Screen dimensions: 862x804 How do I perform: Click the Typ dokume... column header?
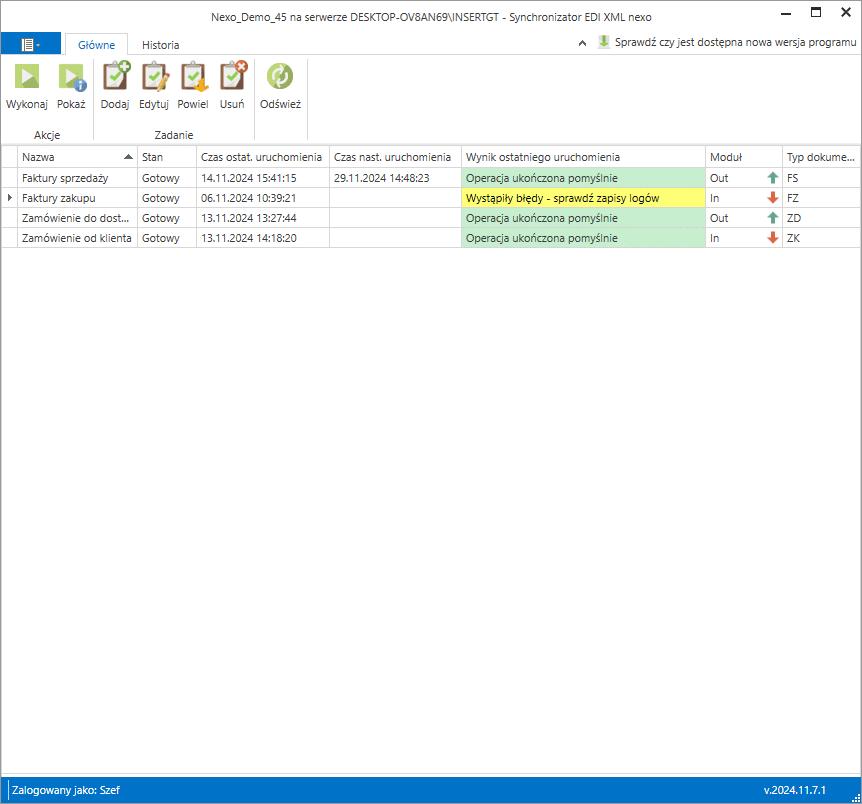pyautogui.click(x=822, y=157)
